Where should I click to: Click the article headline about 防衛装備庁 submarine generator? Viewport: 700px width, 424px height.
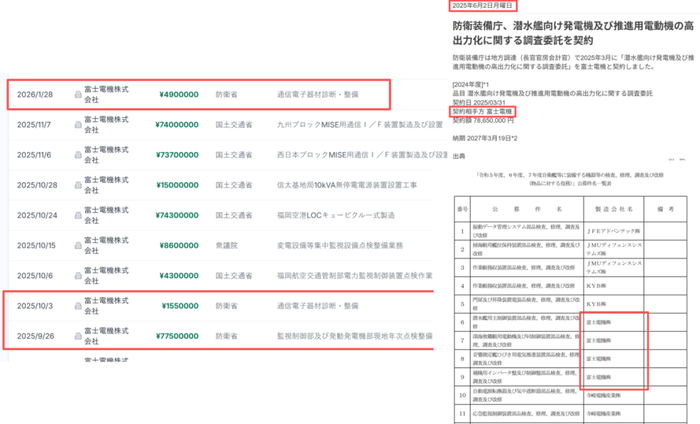tap(573, 33)
